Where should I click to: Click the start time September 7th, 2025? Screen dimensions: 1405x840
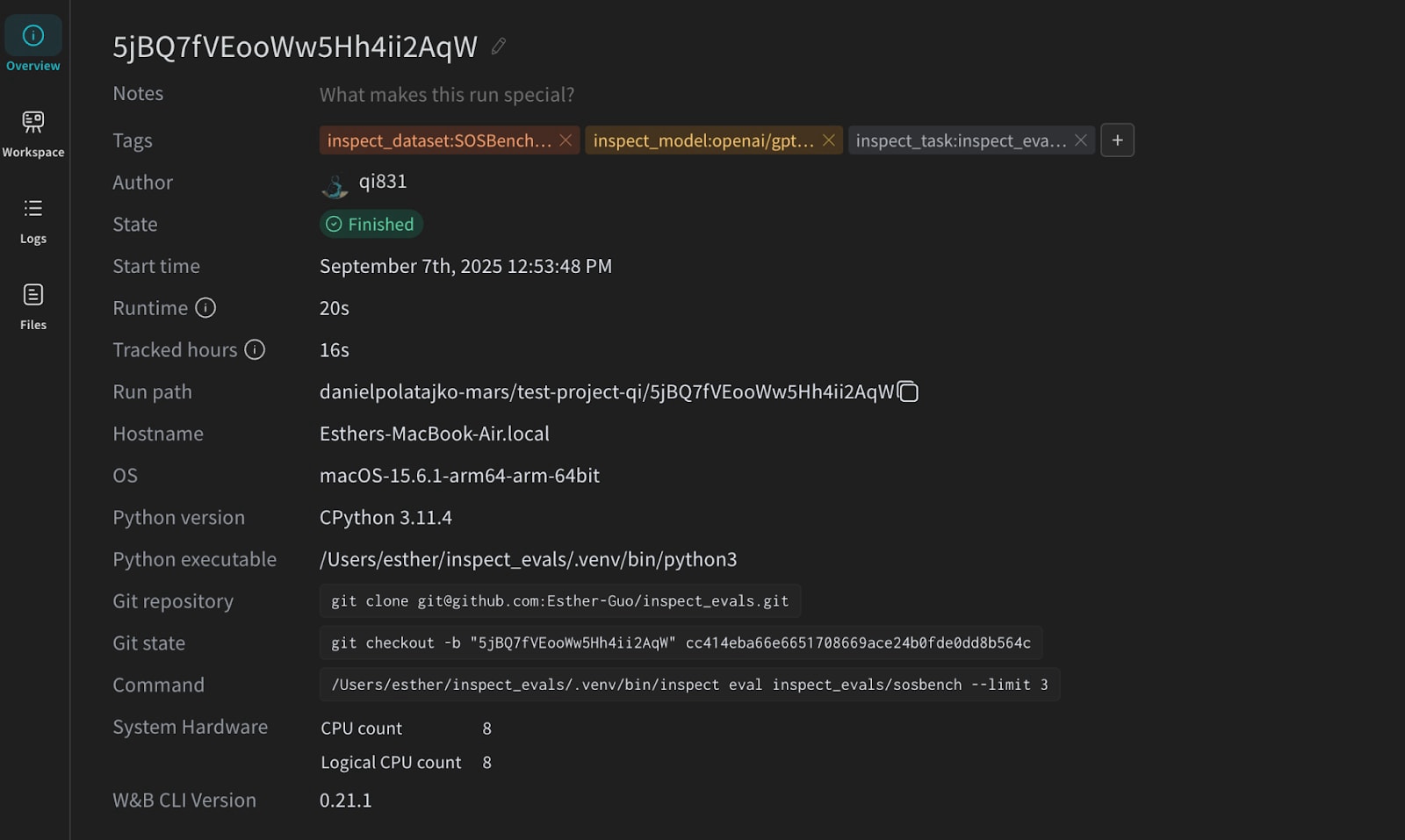(x=465, y=266)
